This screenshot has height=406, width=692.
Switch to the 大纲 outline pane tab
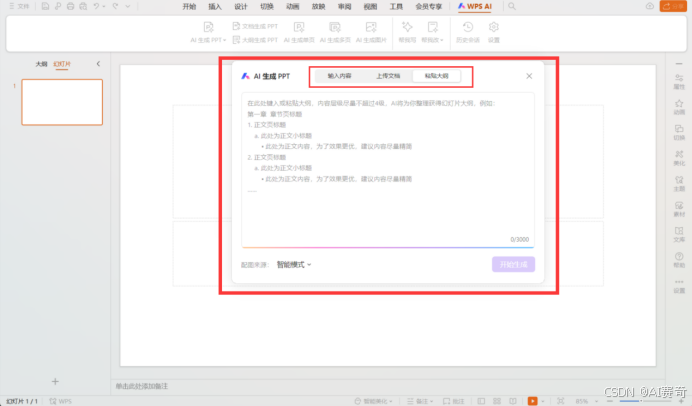point(41,64)
